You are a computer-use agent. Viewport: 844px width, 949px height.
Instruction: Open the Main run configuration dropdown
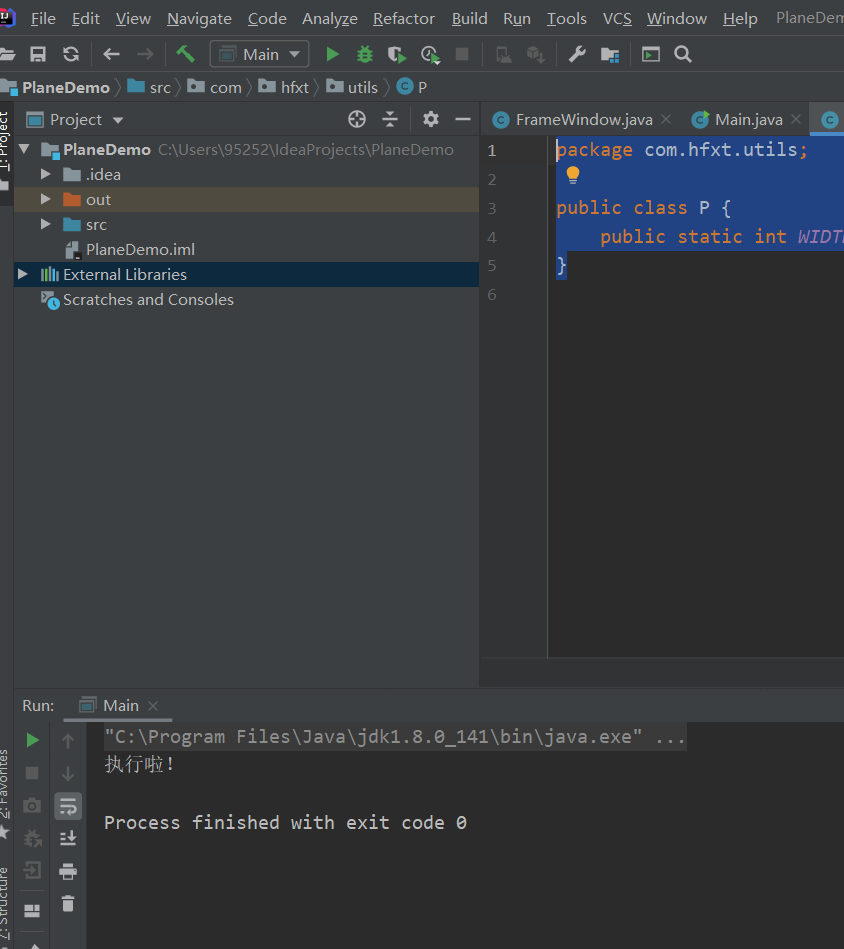260,54
